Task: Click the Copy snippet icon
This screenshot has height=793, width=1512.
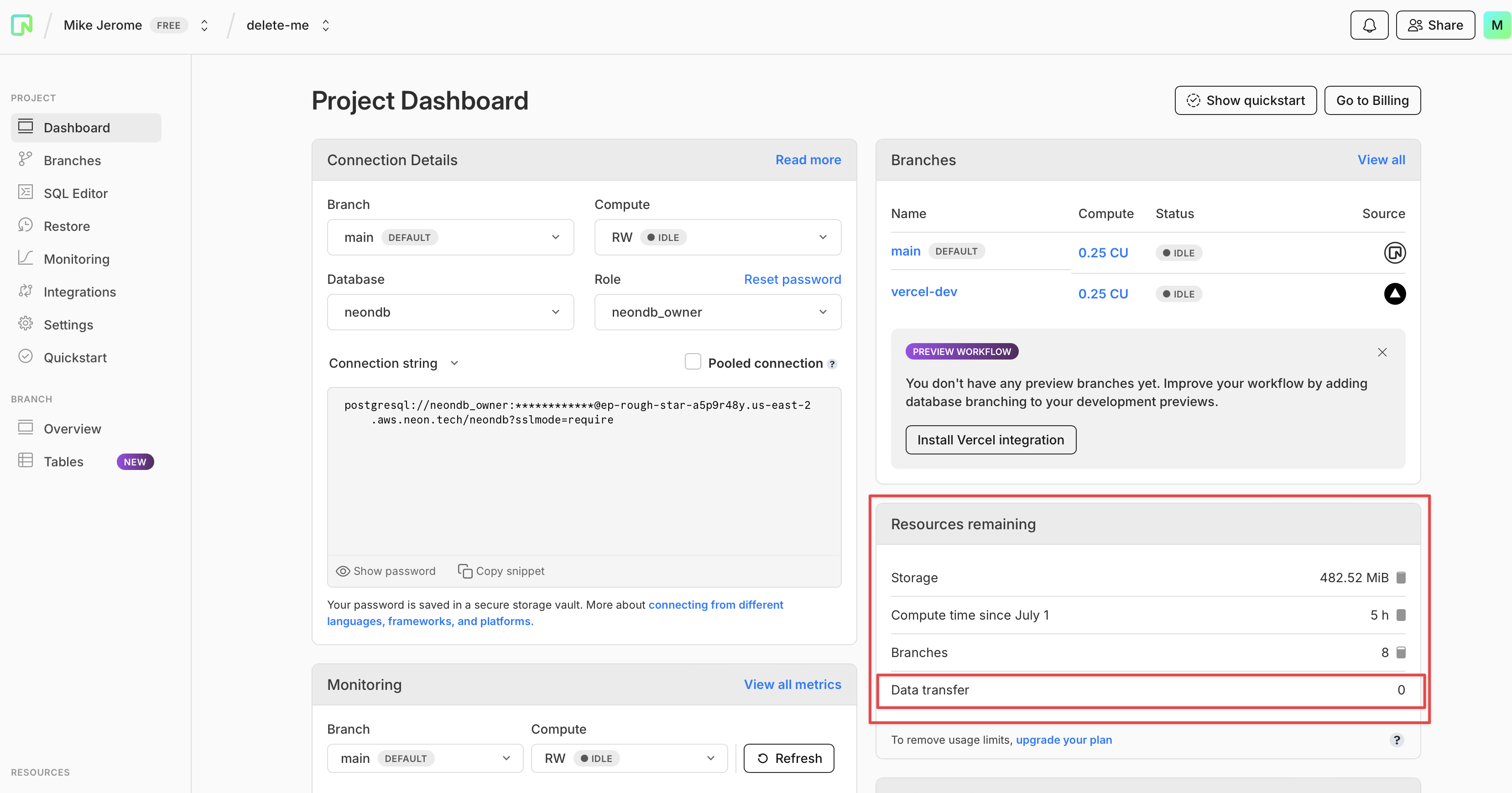Action: (x=465, y=571)
